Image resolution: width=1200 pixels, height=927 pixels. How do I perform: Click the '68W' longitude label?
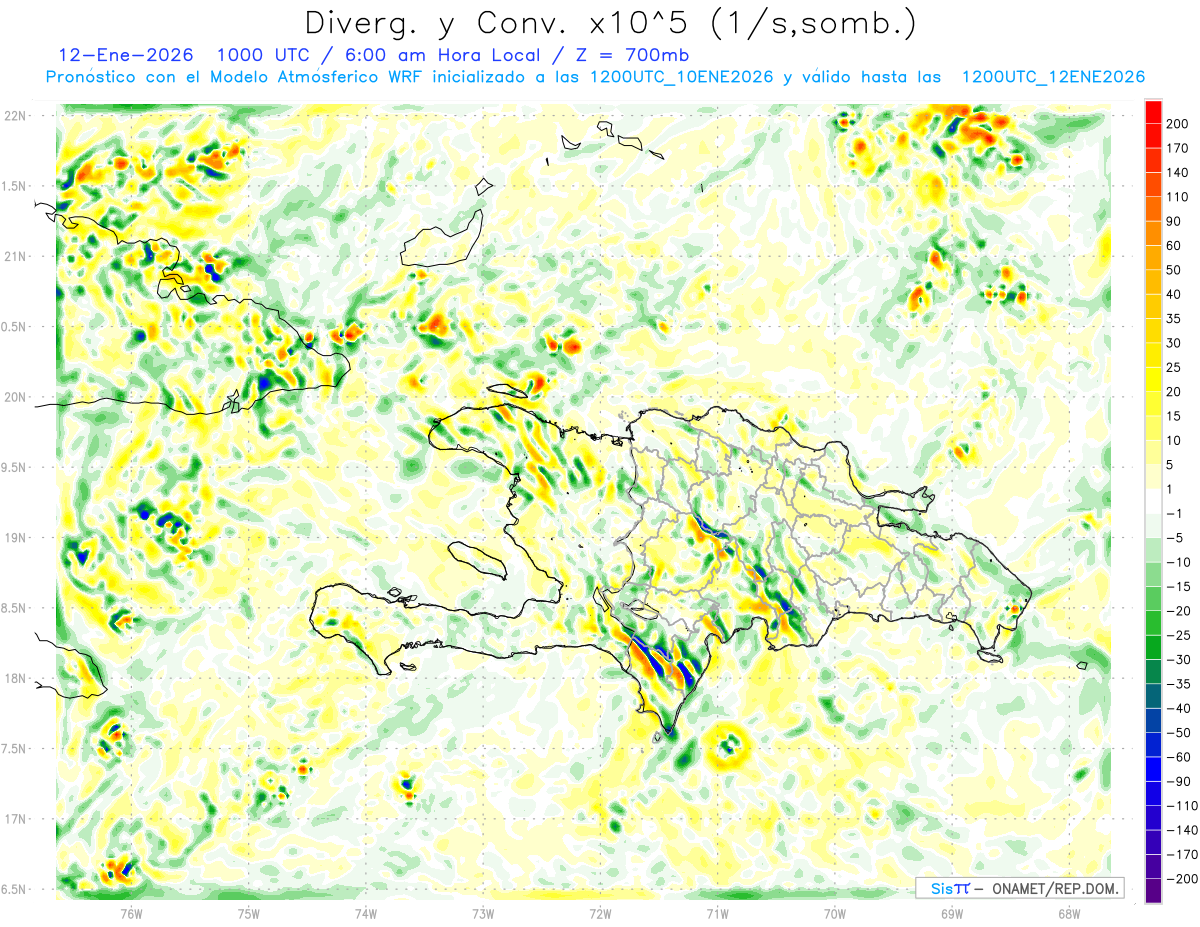[x=1068, y=912]
